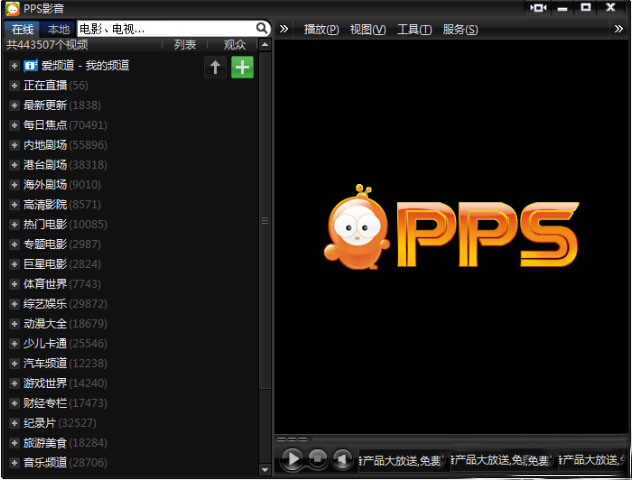Screen dimensions: 632x480
Task: Click the 列表 column header
Action: [x=185, y=45]
